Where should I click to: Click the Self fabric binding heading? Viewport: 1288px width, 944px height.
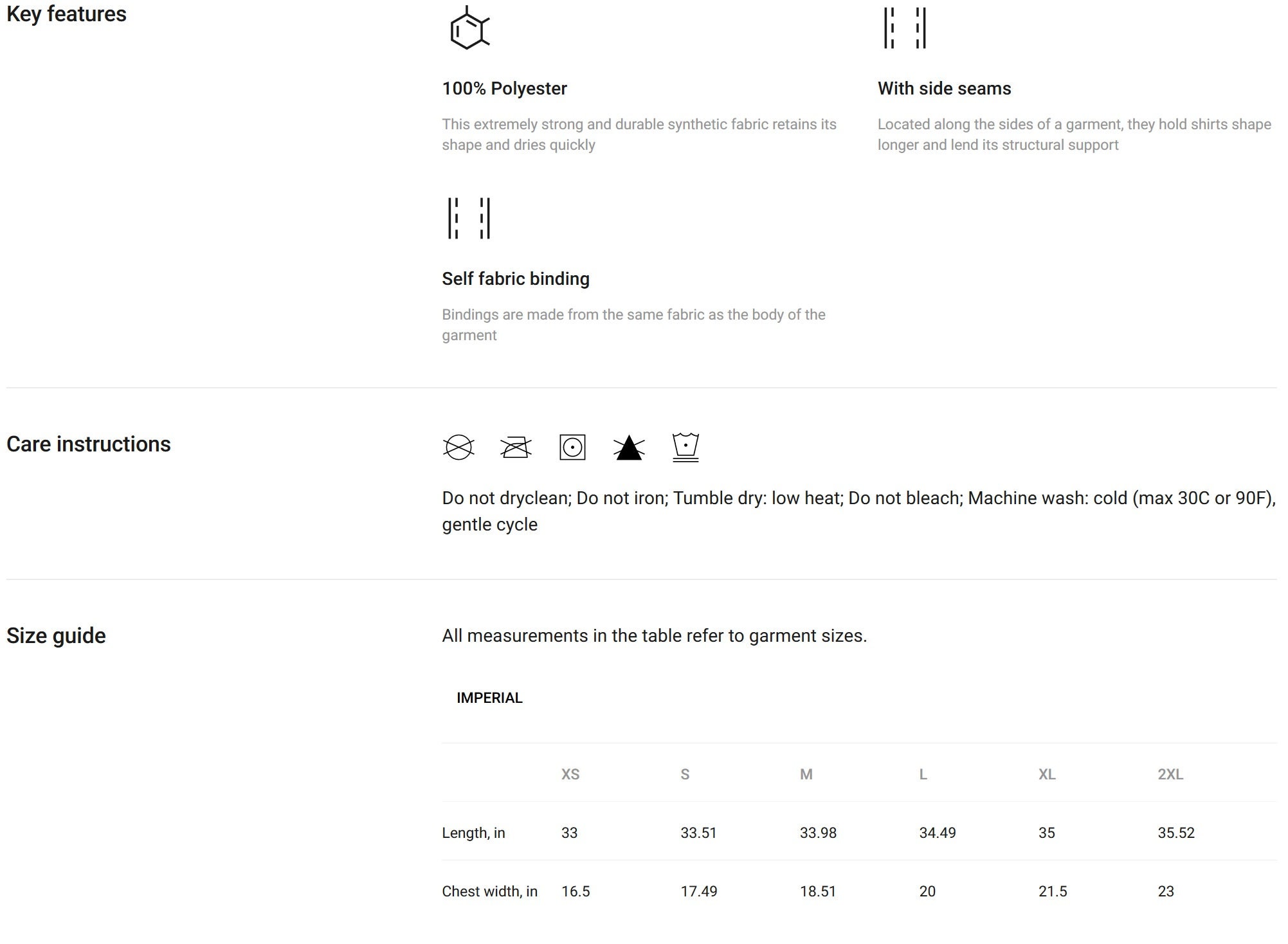coord(516,279)
